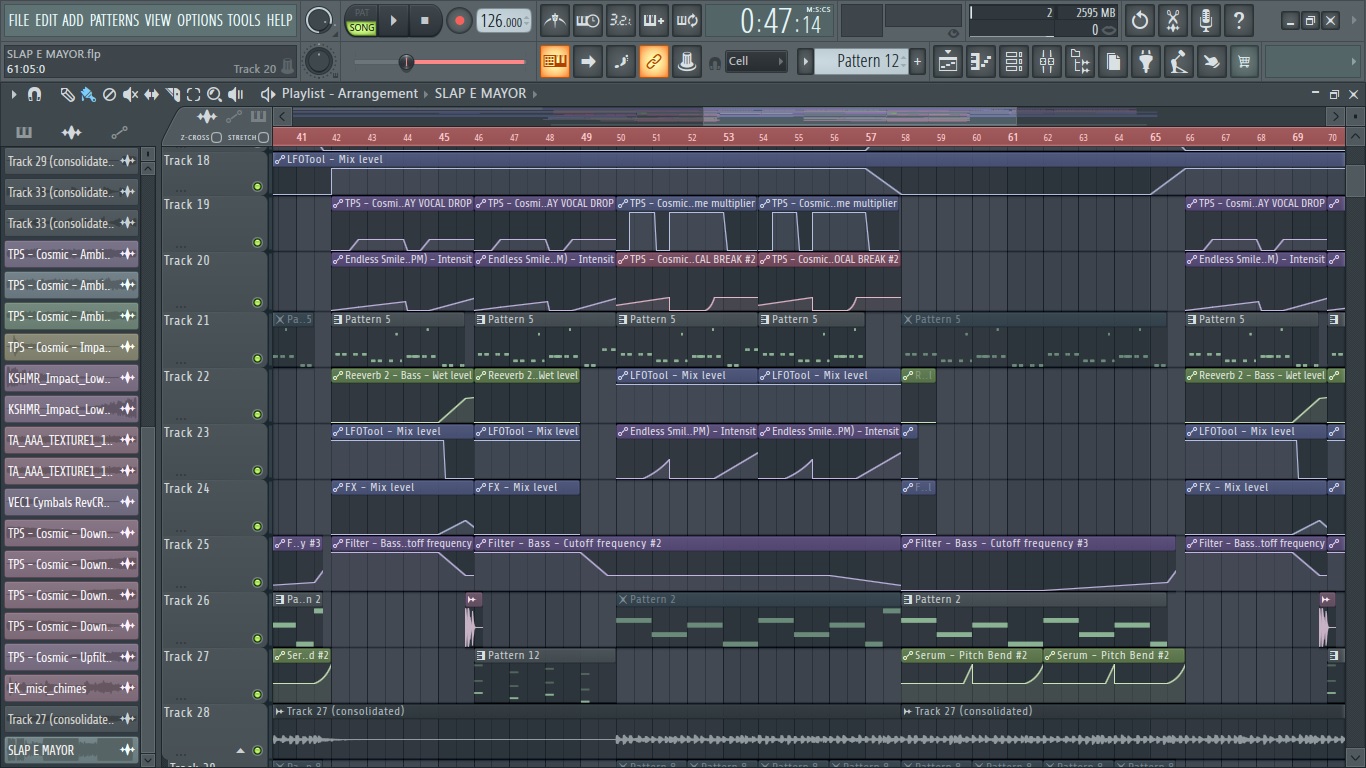This screenshot has height=768, width=1366.
Task: Toggle wait for input to start playing
Action: [587, 20]
